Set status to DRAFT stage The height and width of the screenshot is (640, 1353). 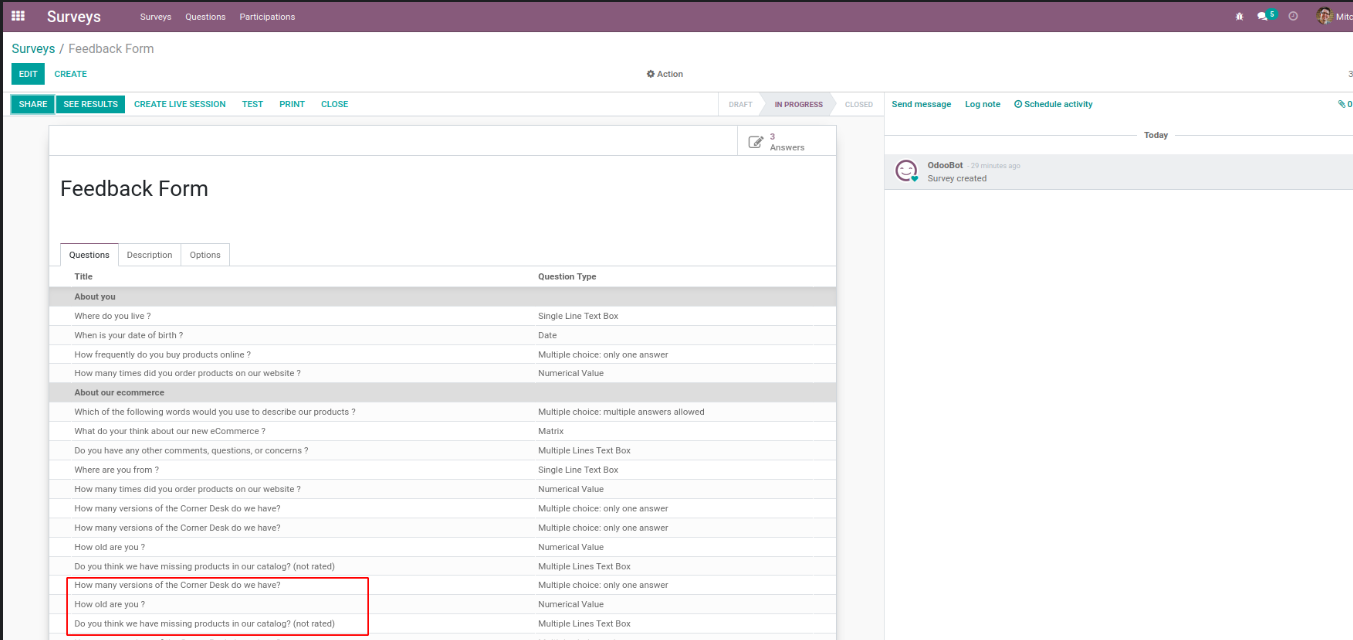tap(740, 104)
